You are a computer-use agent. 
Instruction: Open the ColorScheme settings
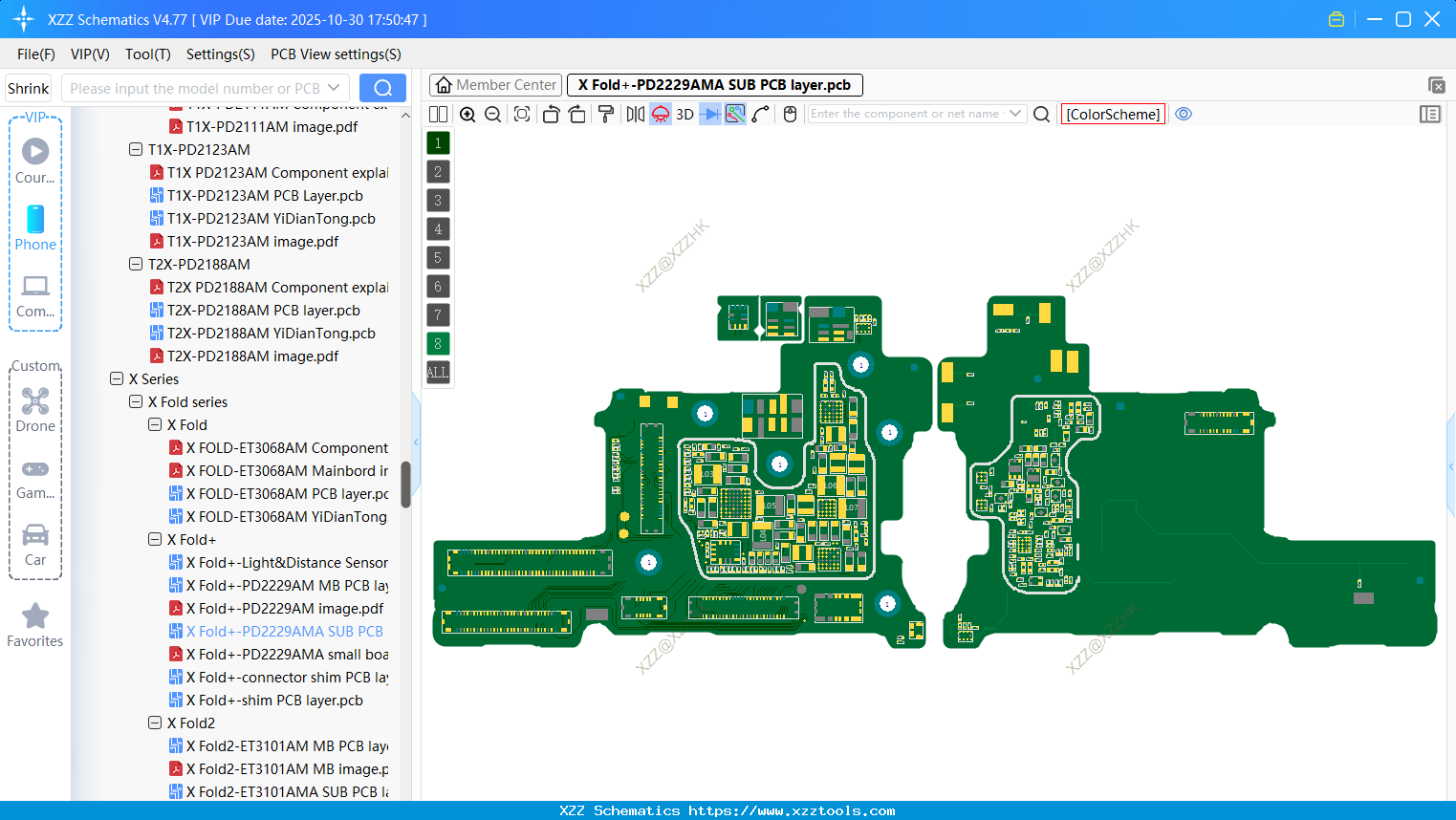tap(1113, 114)
